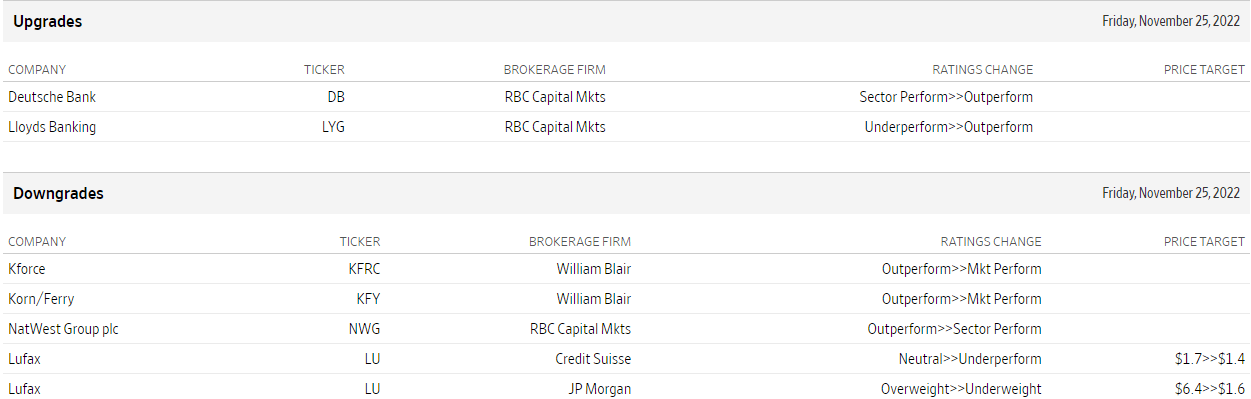Click the Deutsche Bank company name

tap(52, 97)
